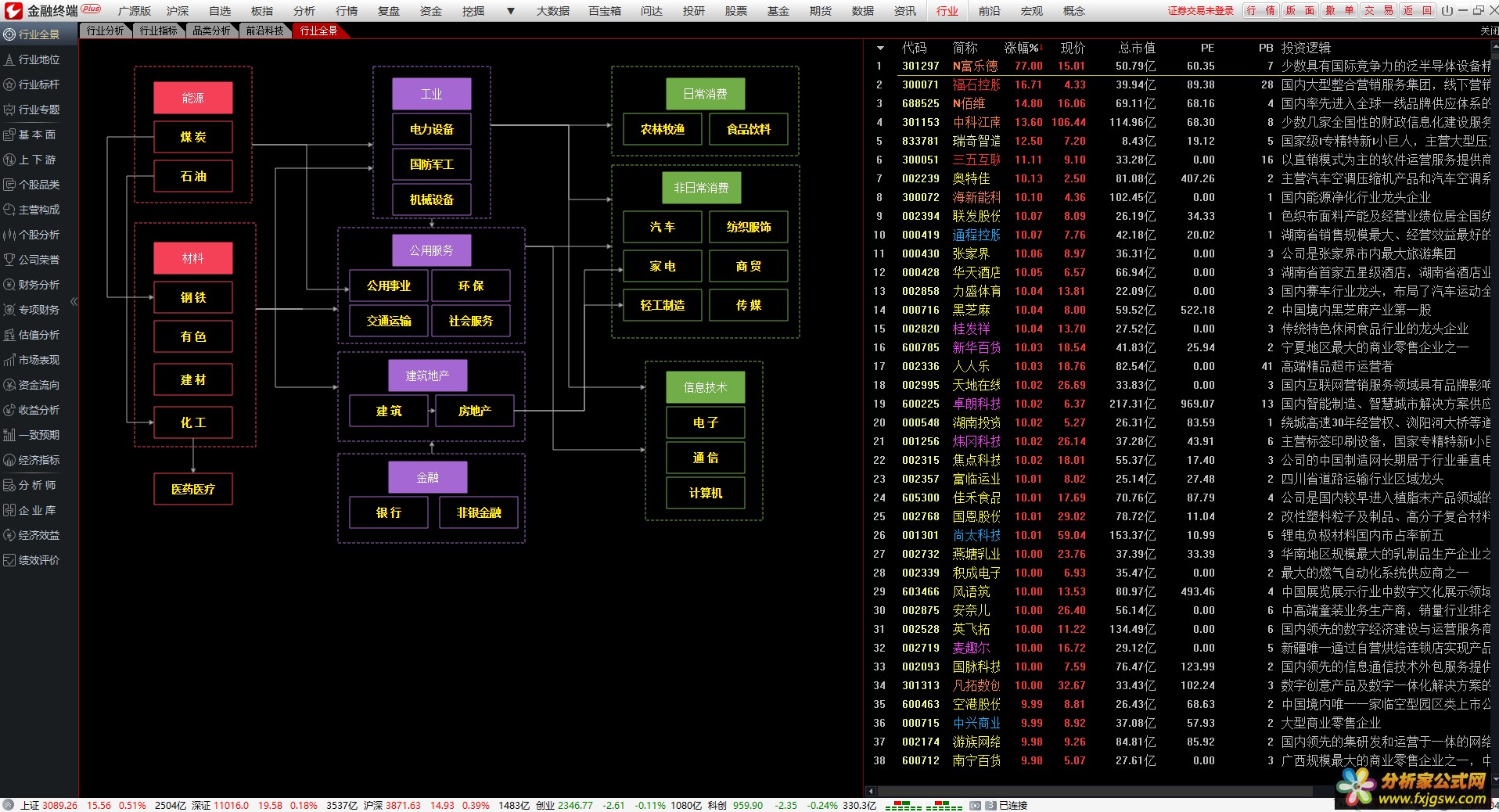
Task: Select the 计算机 industry node
Action: click(x=706, y=493)
